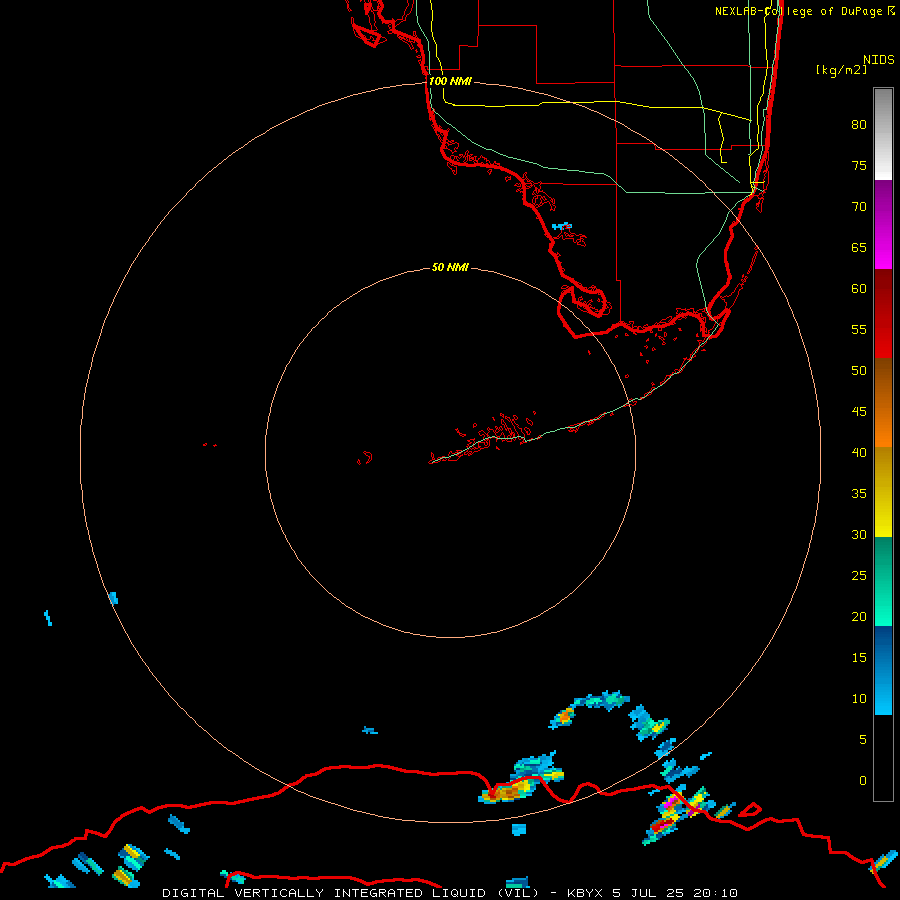The width and height of the screenshot is (900, 900).
Task: Click the 25 value on color scale
Action: pyautogui.click(x=859, y=576)
